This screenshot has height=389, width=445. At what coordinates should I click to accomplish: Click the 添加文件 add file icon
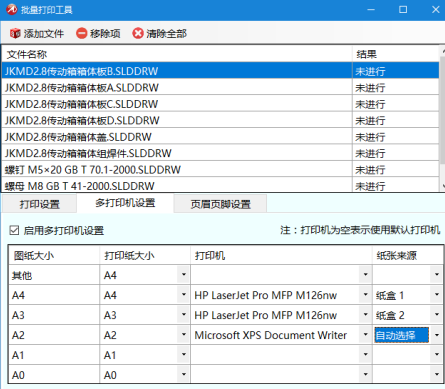point(15,33)
